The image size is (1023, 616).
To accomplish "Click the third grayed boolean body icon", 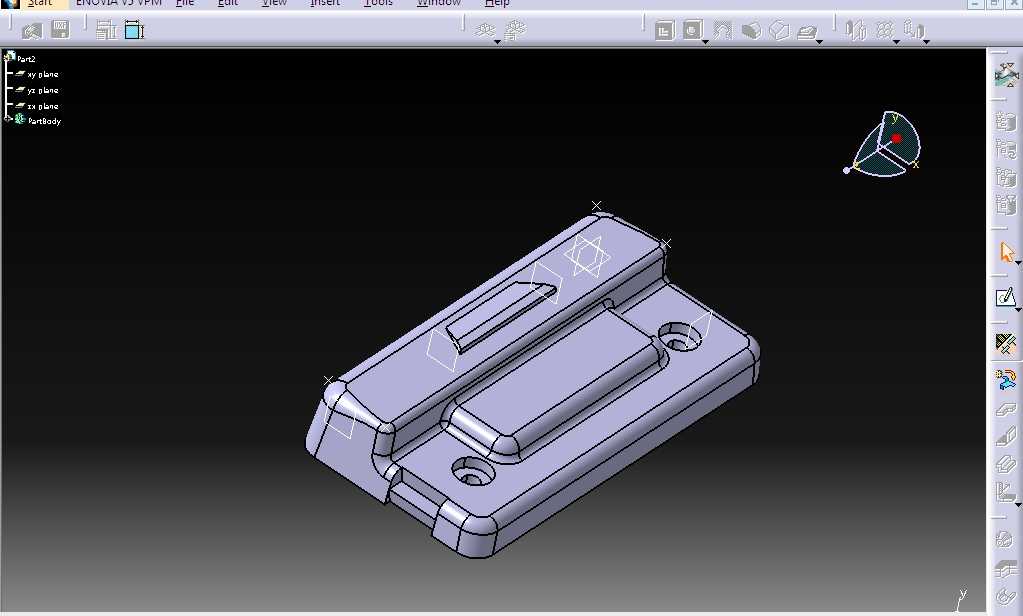I will [x=1005, y=177].
